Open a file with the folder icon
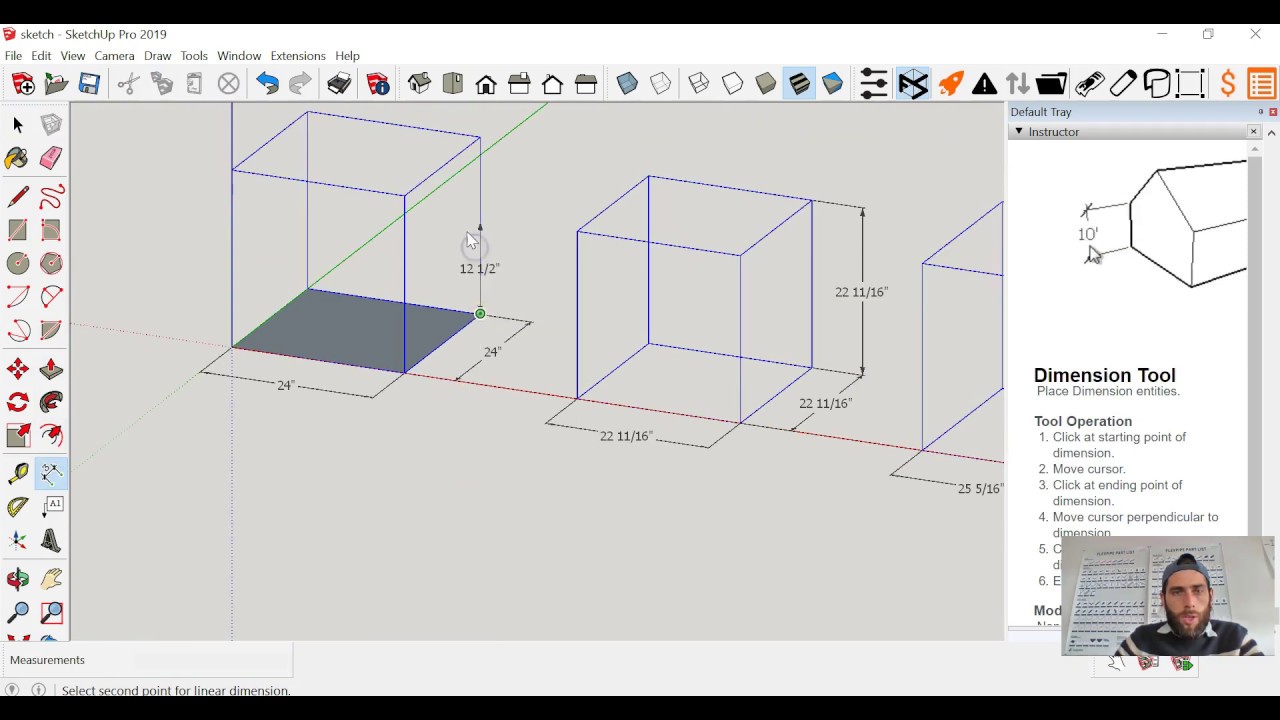 (56, 84)
